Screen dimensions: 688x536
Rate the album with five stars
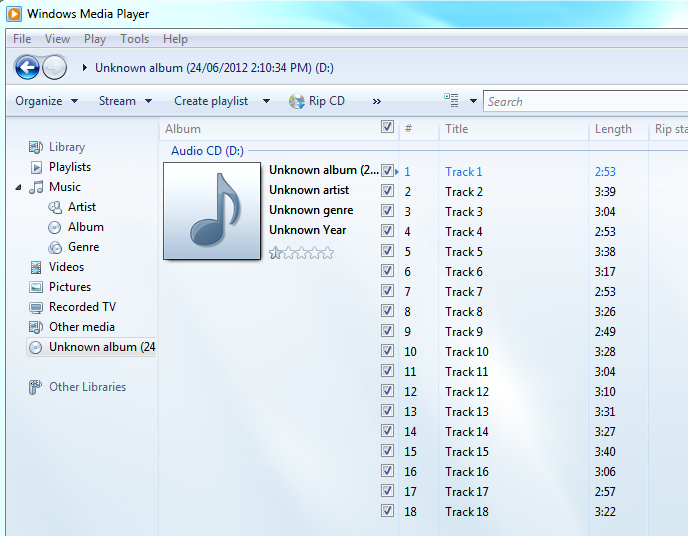(x=327, y=253)
